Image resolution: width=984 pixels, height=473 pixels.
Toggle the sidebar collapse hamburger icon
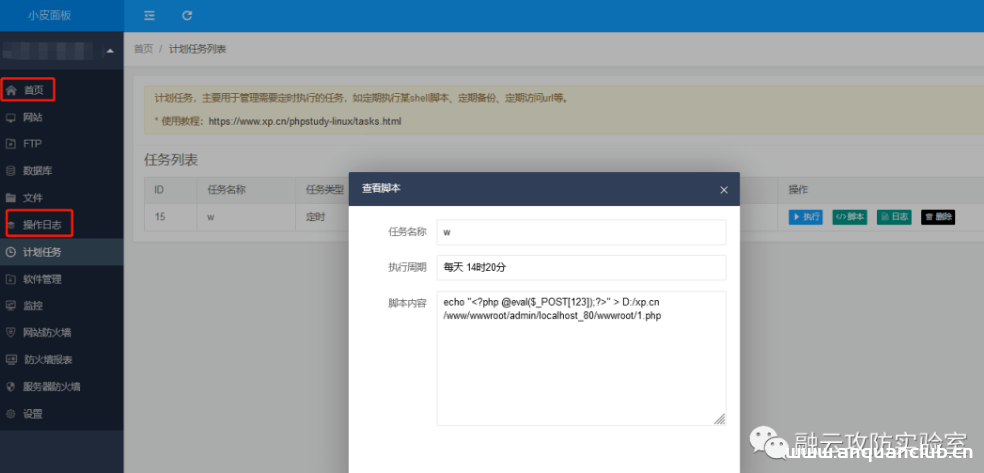(x=149, y=16)
